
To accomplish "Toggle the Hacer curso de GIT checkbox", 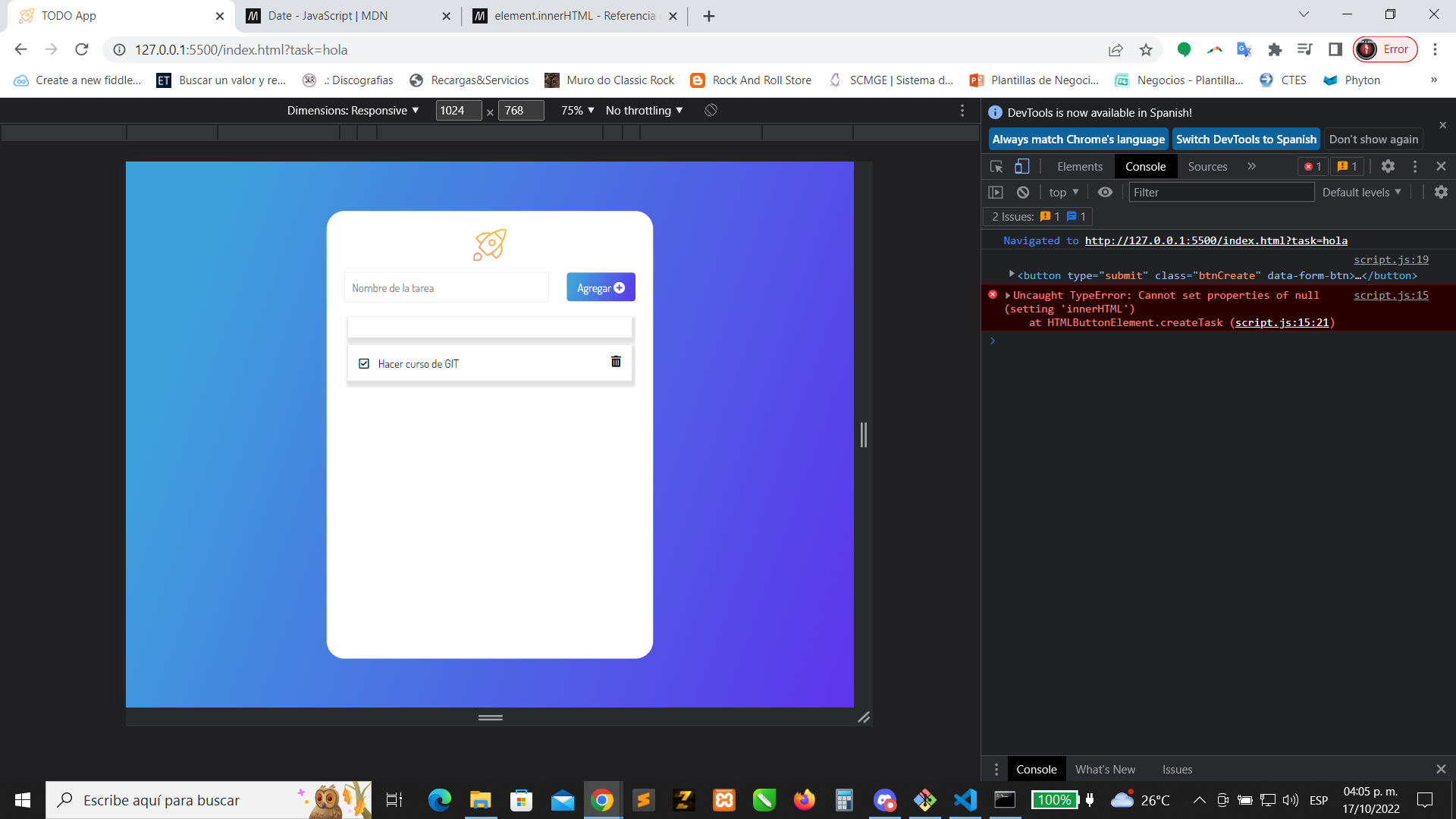I will tap(364, 364).
